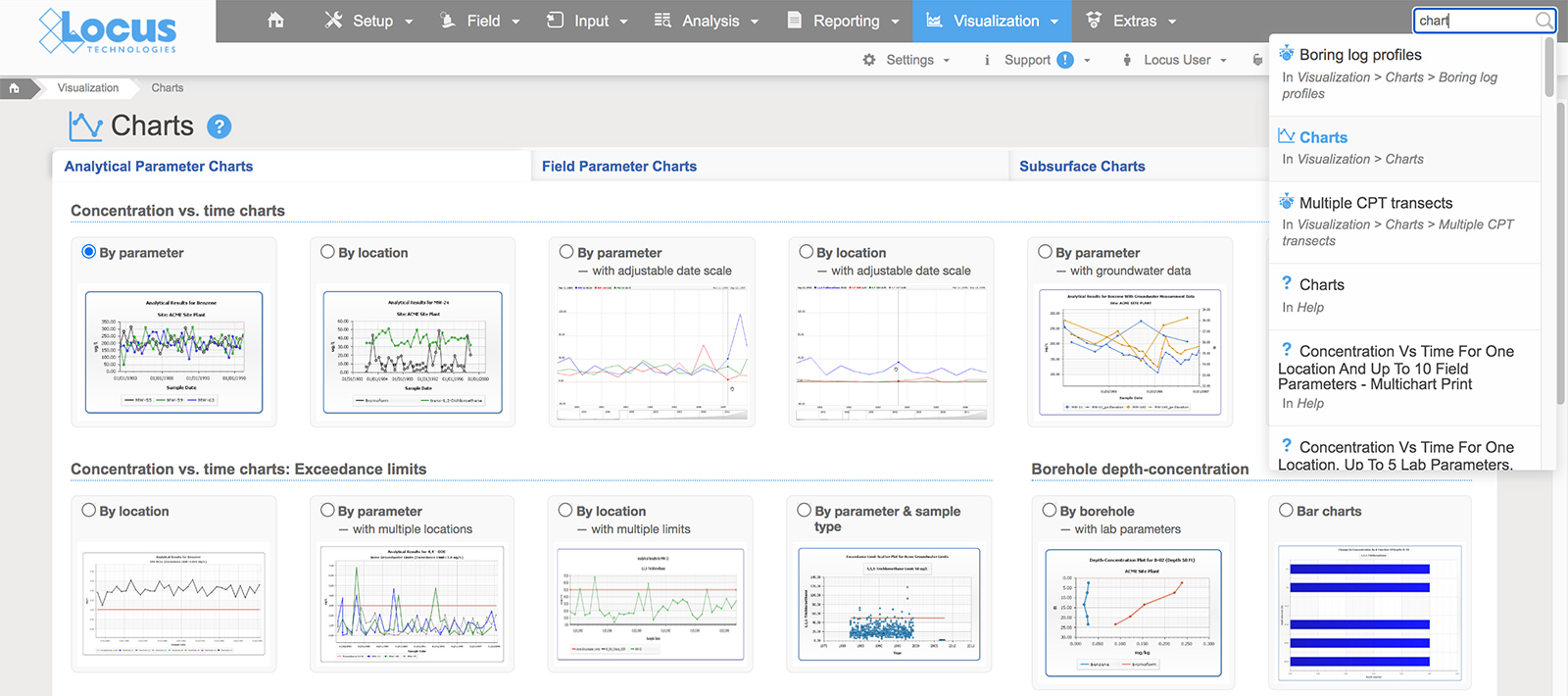
Task: Click the By location MW-24 chart thumbnail
Action: 413,352
